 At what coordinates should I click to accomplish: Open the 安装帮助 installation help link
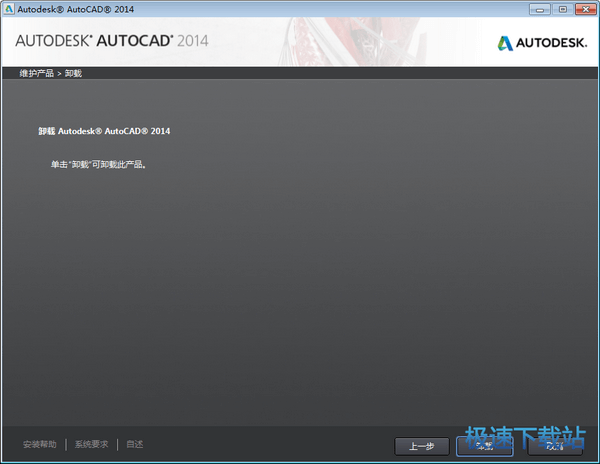point(40,444)
